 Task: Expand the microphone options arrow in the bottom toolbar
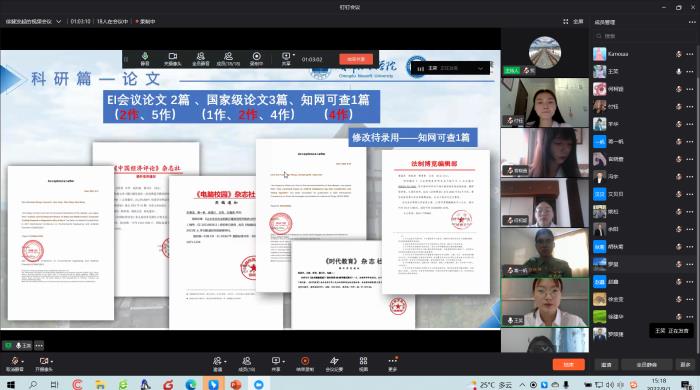(x=22, y=361)
